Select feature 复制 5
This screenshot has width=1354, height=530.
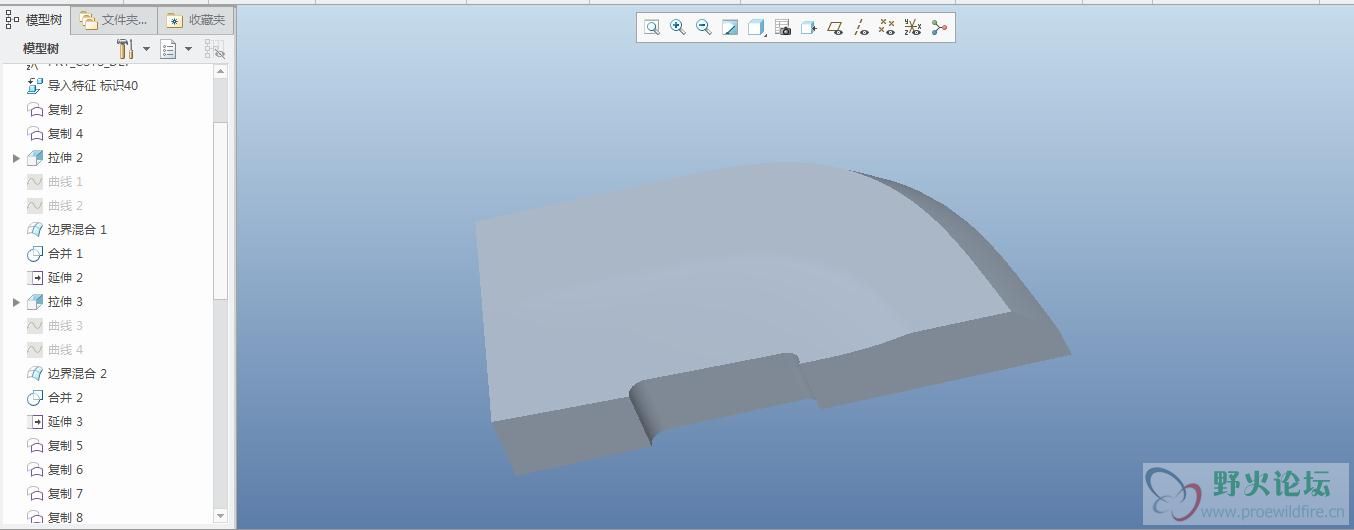click(x=65, y=446)
